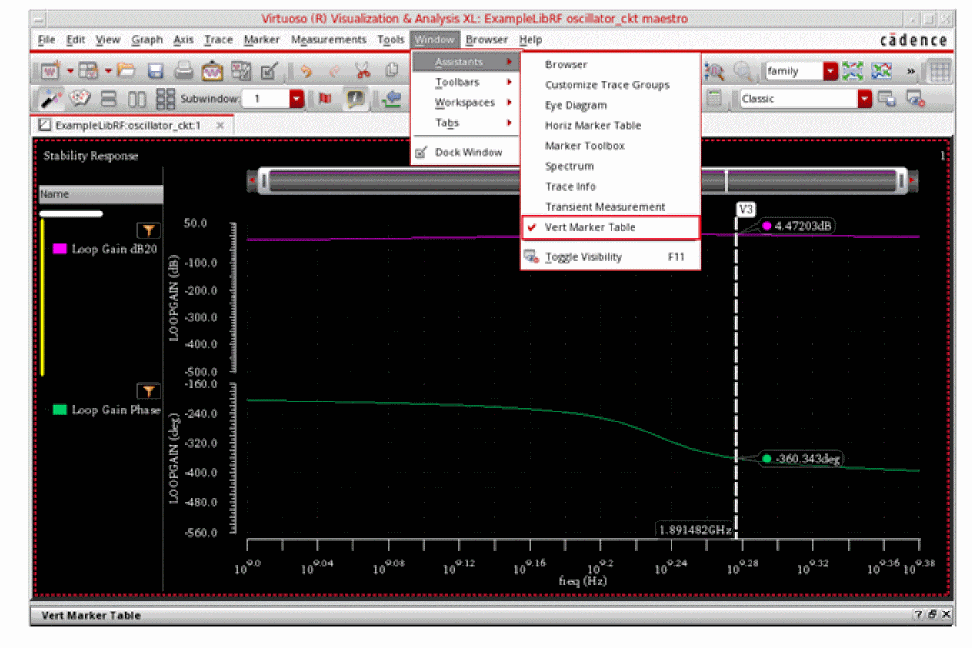Open the Classic workspace dropdown
Image resolution: width=972 pixels, height=648 pixels.
[x=865, y=99]
